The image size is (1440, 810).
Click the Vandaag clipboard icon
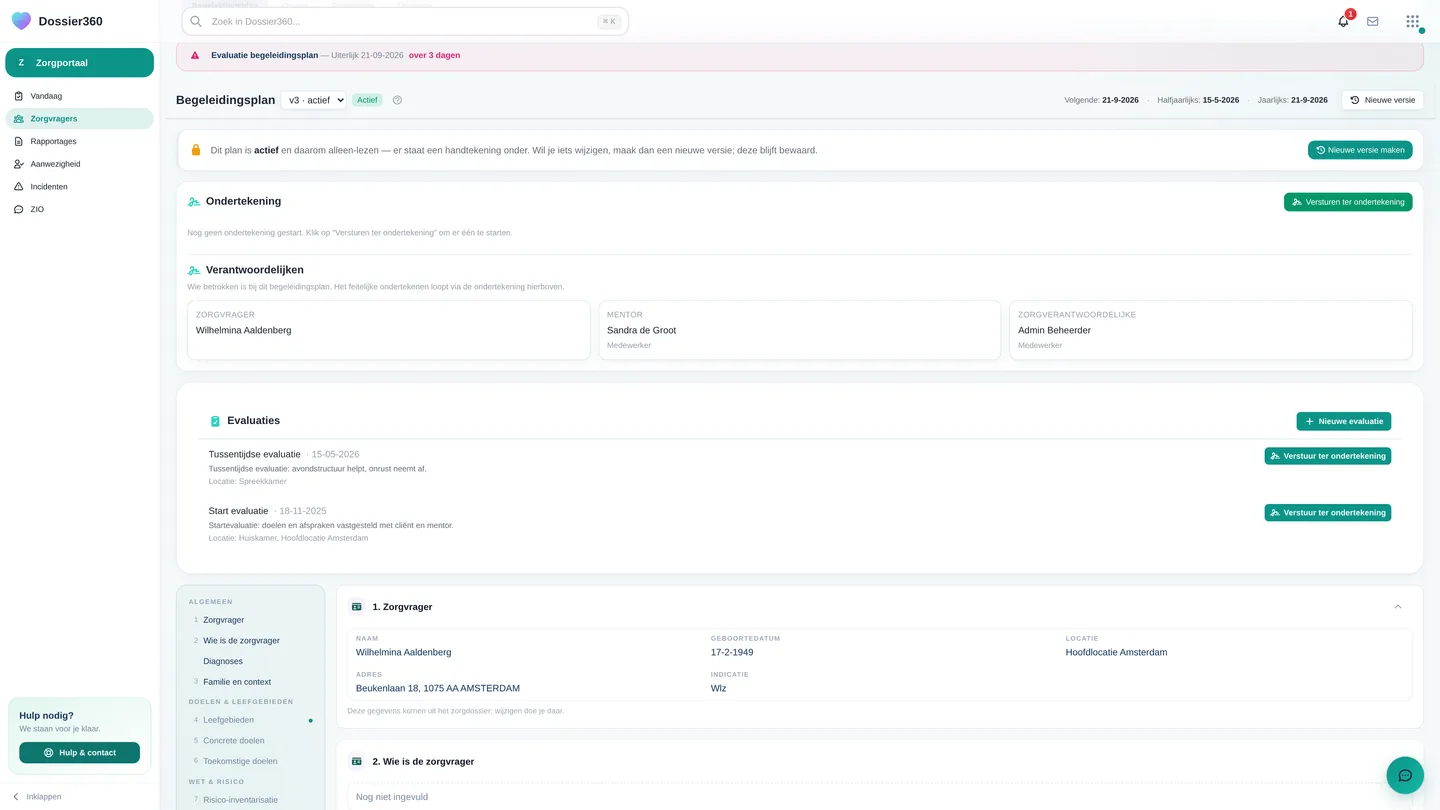pos(19,96)
